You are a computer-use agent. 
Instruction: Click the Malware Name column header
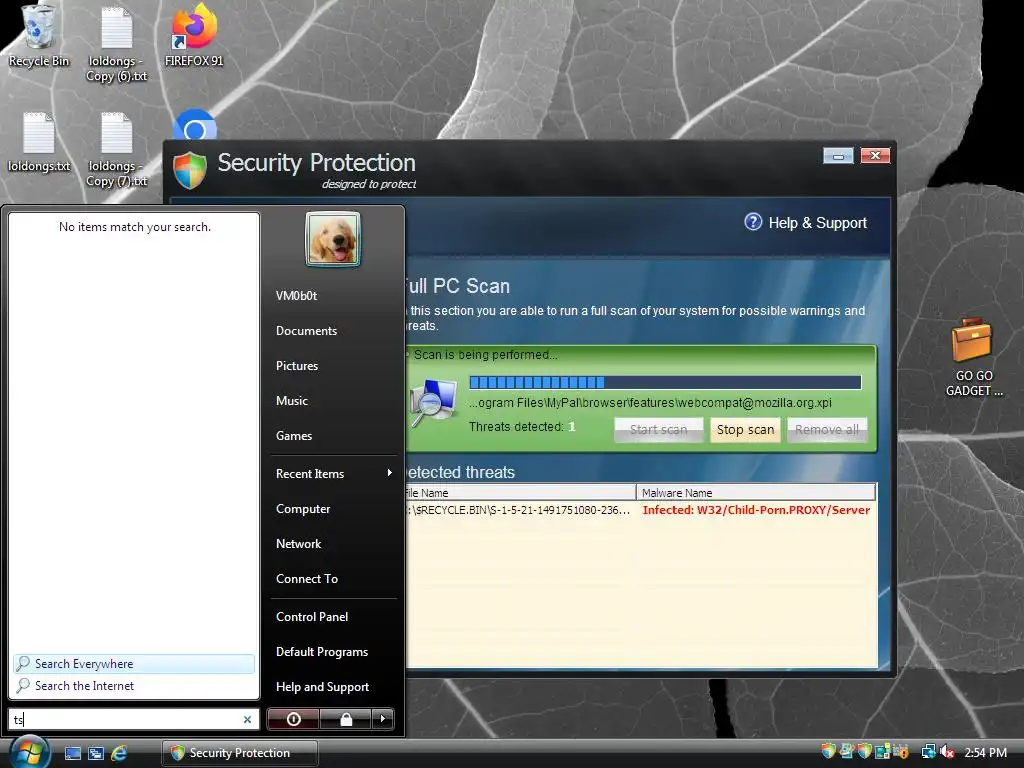tap(756, 492)
